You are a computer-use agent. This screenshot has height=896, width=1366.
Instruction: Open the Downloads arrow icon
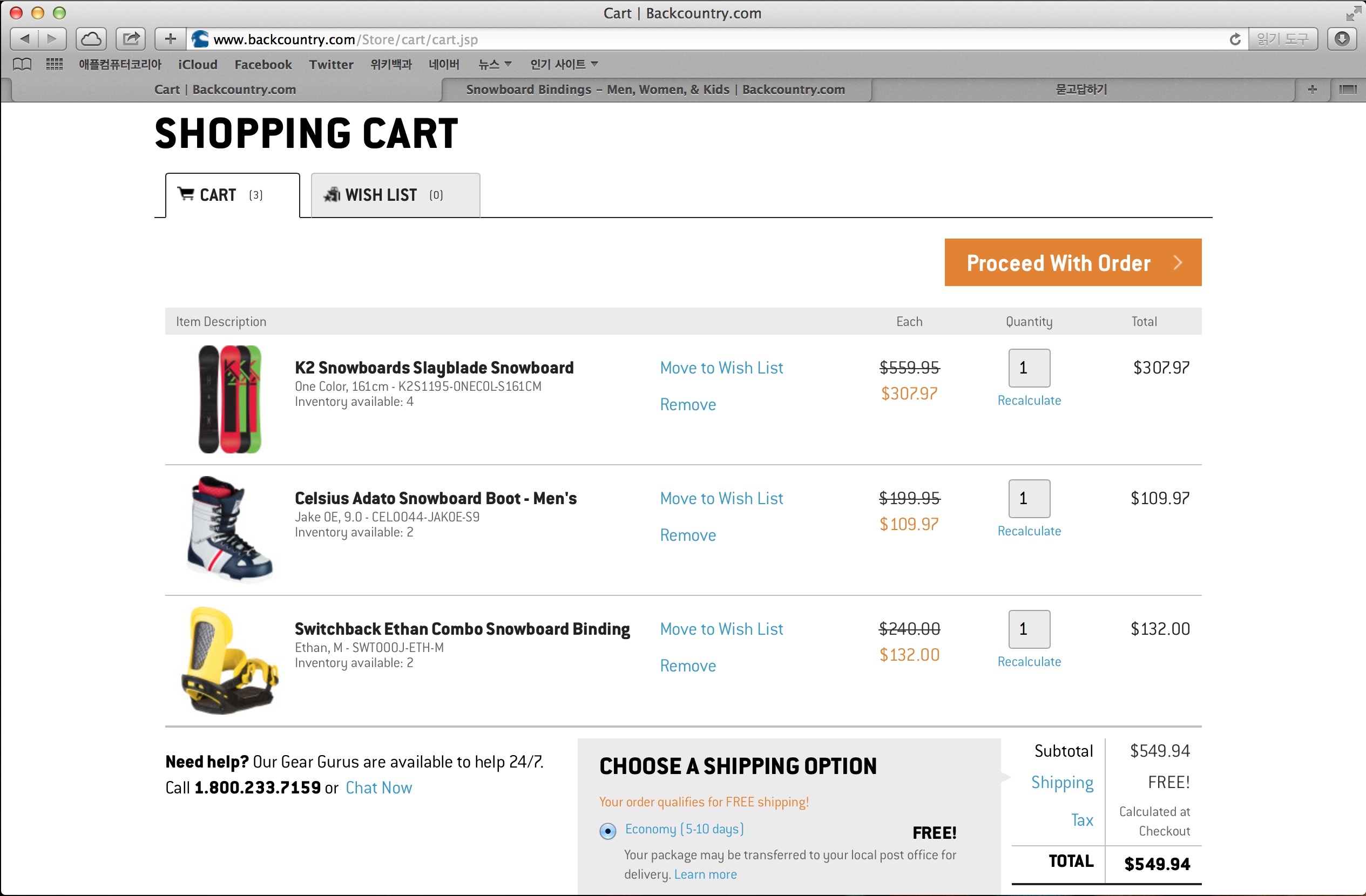coord(1341,39)
